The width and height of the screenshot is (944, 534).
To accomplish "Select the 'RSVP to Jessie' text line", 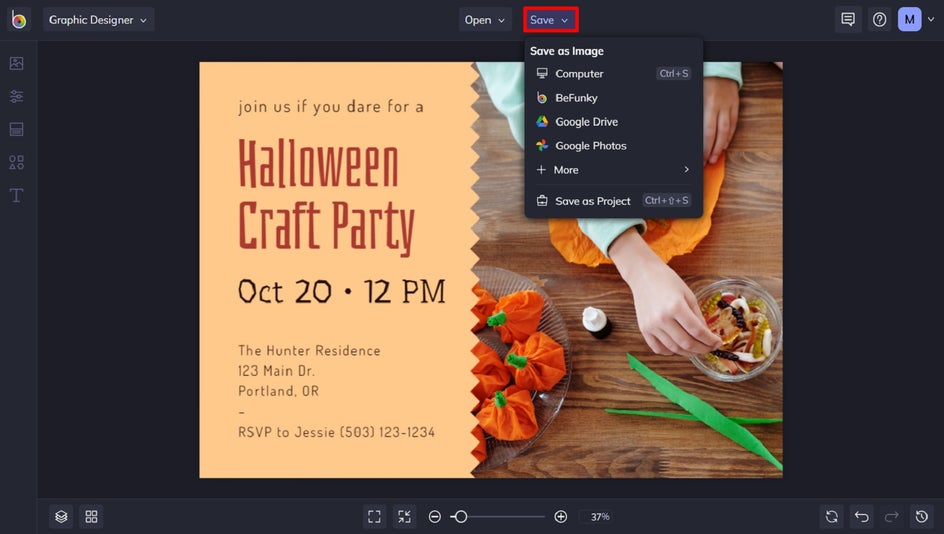I will point(336,432).
